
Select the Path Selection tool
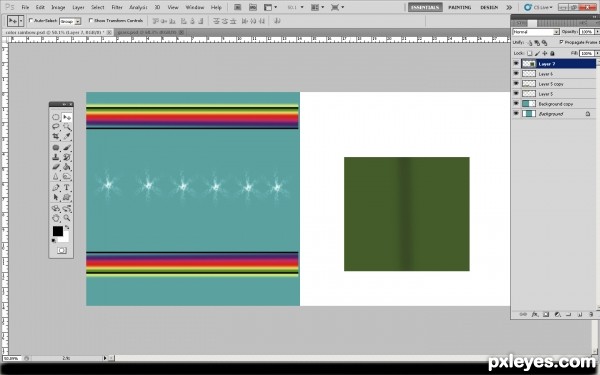pos(56,197)
